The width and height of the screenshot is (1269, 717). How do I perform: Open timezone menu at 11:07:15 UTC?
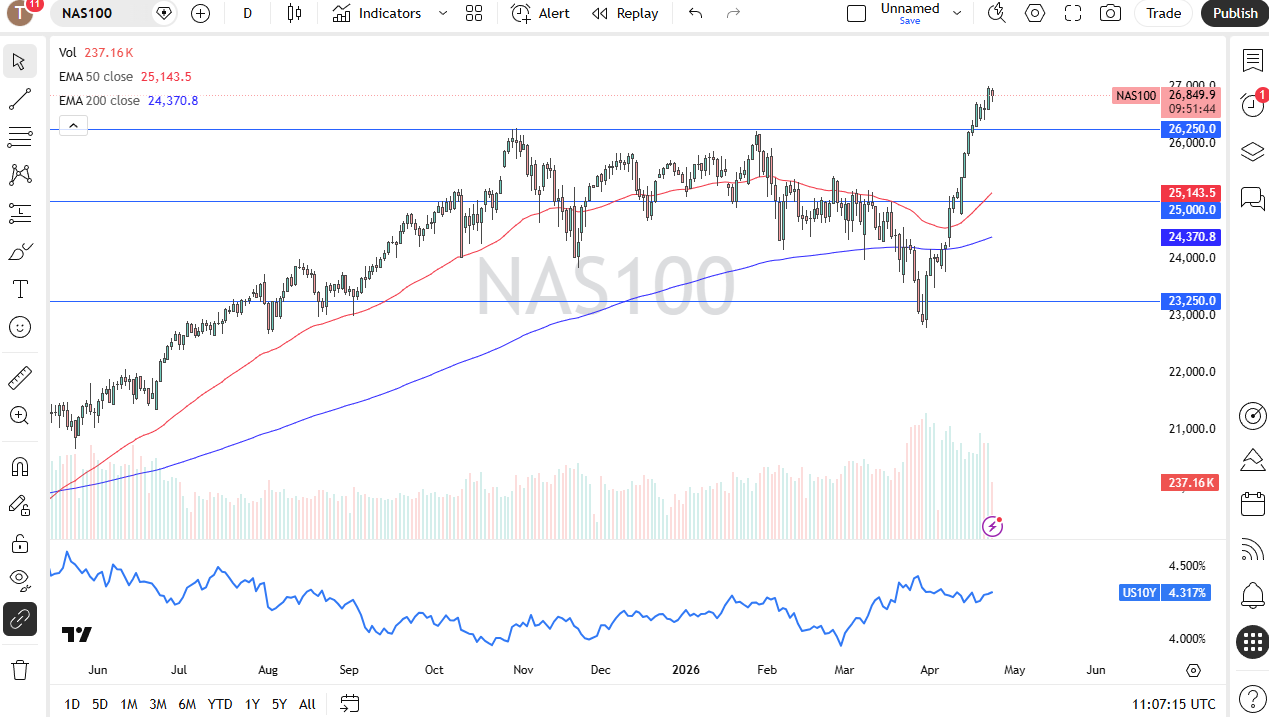pyautogui.click(x=1174, y=704)
